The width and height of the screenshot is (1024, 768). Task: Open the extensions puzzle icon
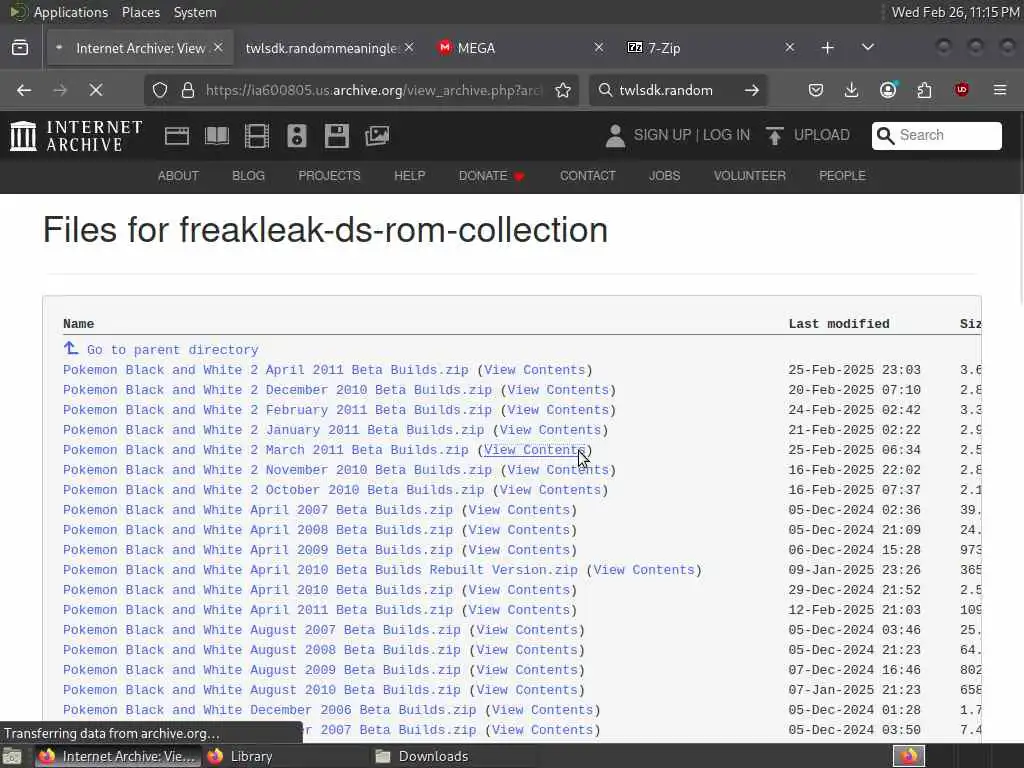click(x=925, y=90)
